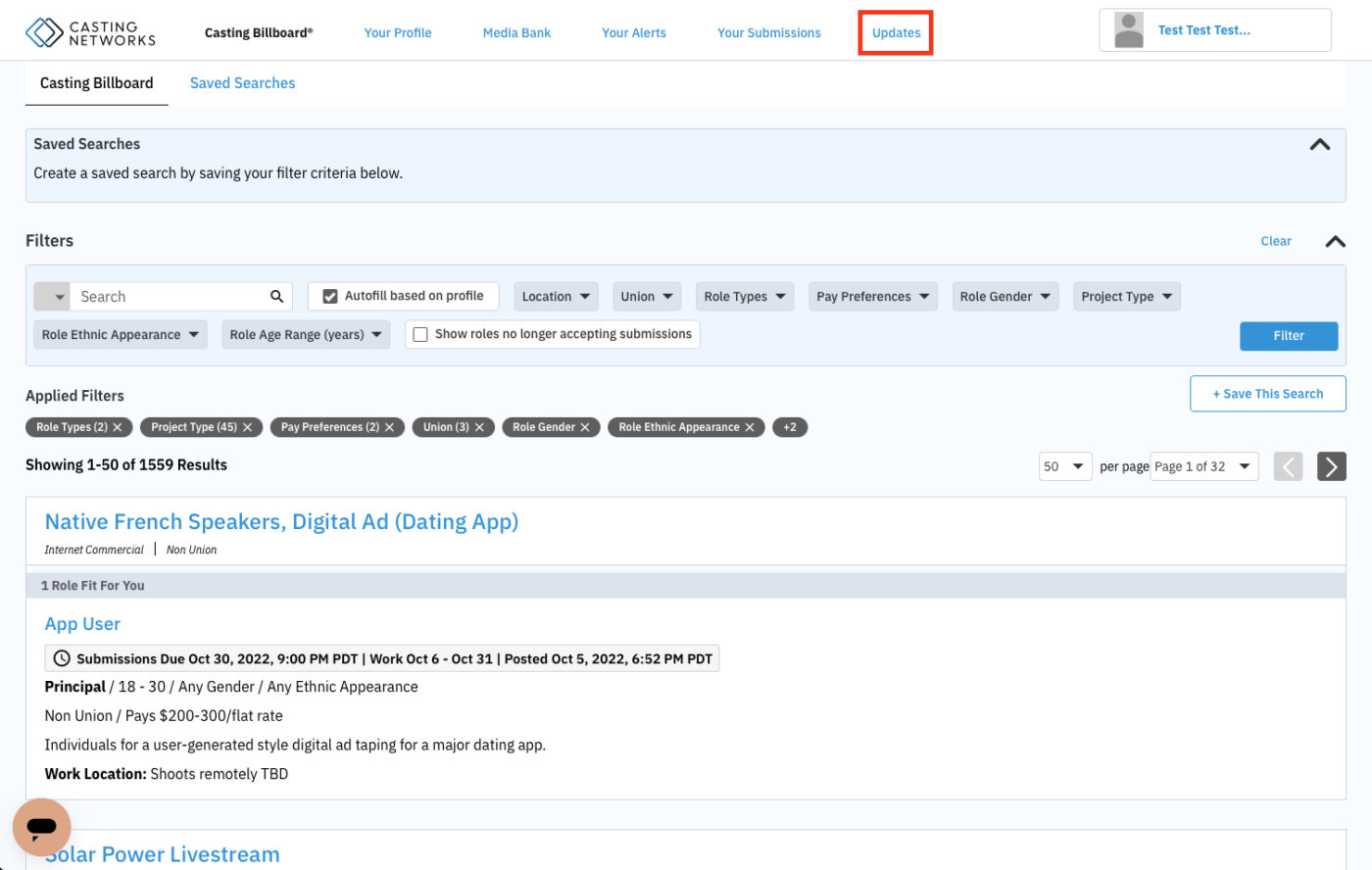This screenshot has width=1372, height=870.
Task: Open Native French Speakers project title
Action: 281,521
